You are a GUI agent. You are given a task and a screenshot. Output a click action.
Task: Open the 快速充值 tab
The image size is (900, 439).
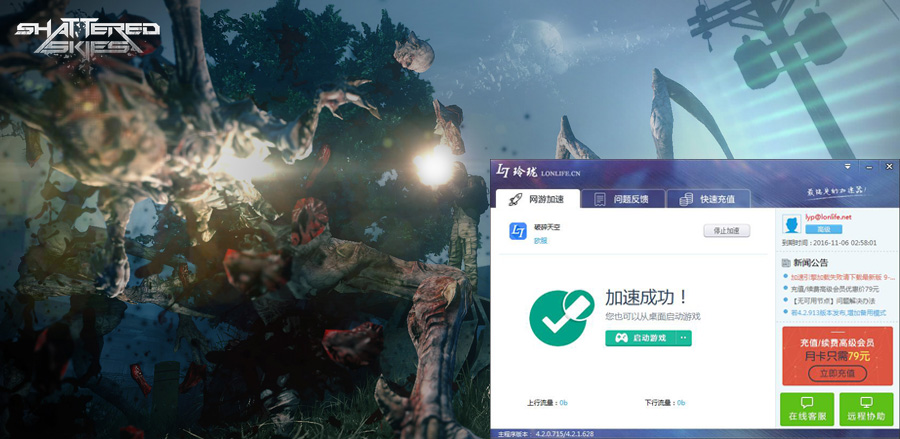click(708, 199)
